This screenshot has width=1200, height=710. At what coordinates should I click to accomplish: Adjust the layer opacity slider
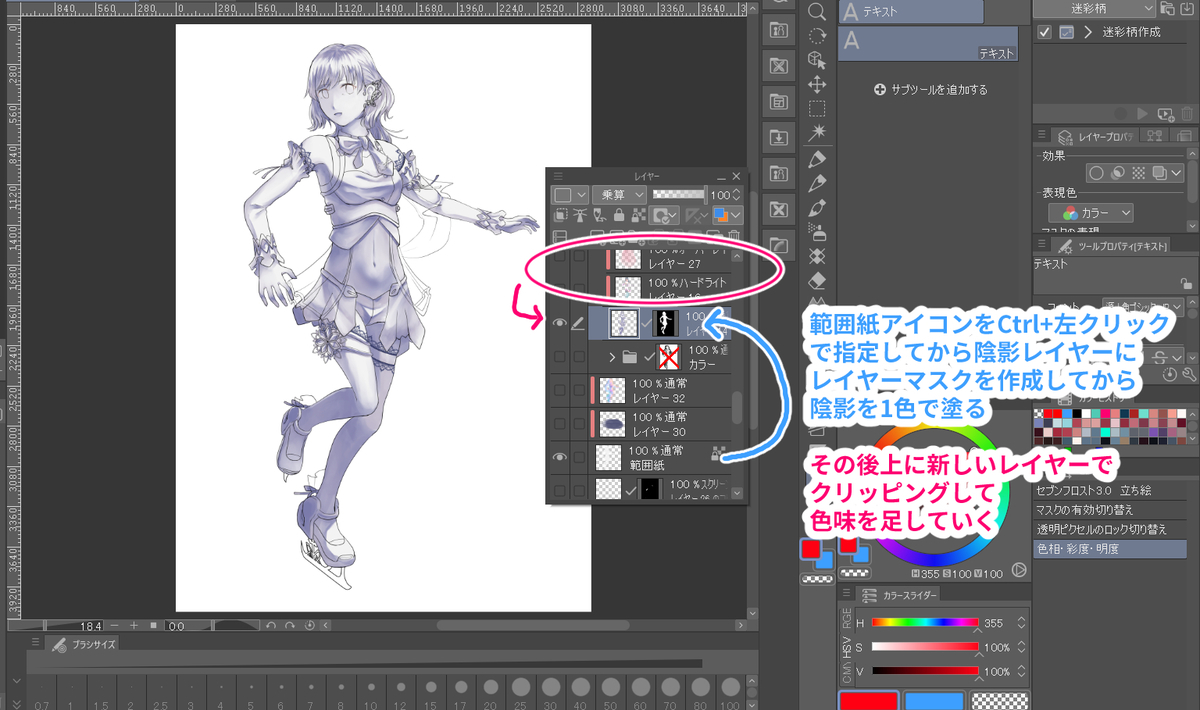(x=678, y=194)
